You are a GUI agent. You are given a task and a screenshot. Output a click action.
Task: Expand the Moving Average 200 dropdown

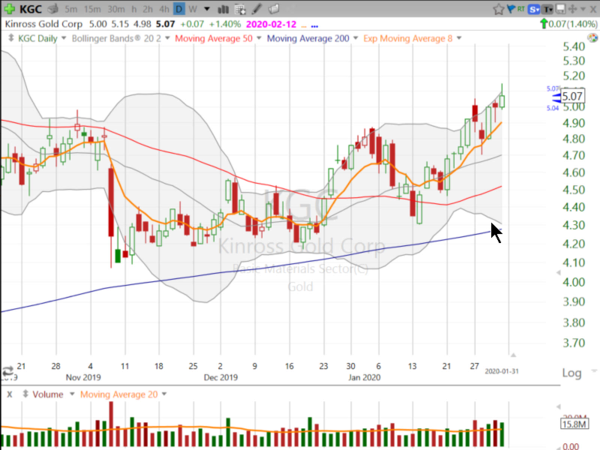click(x=355, y=38)
